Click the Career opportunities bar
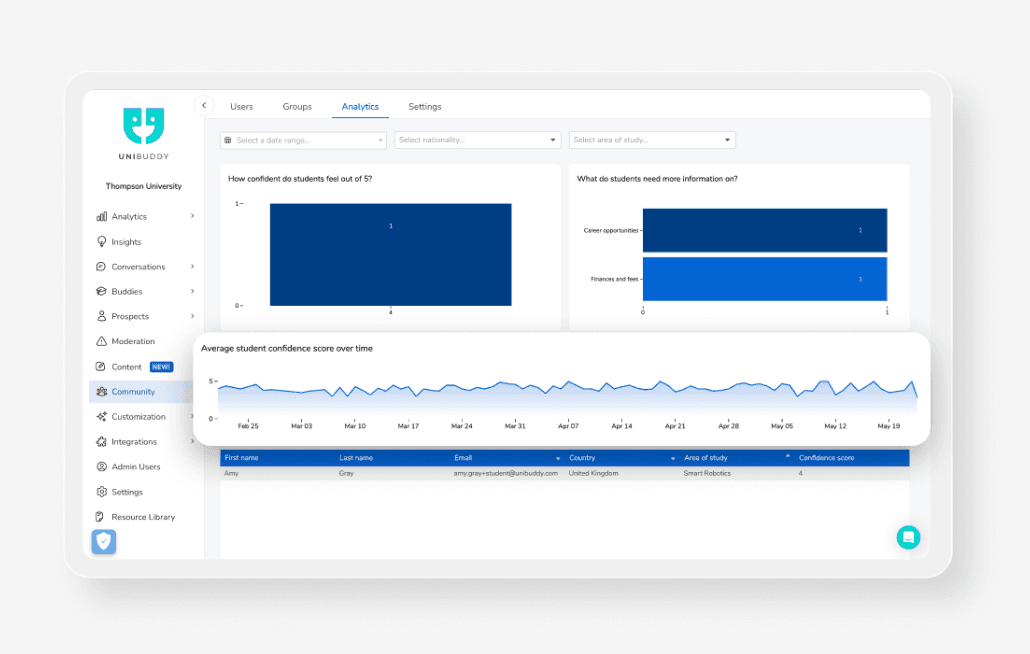1030x654 pixels. pos(765,230)
